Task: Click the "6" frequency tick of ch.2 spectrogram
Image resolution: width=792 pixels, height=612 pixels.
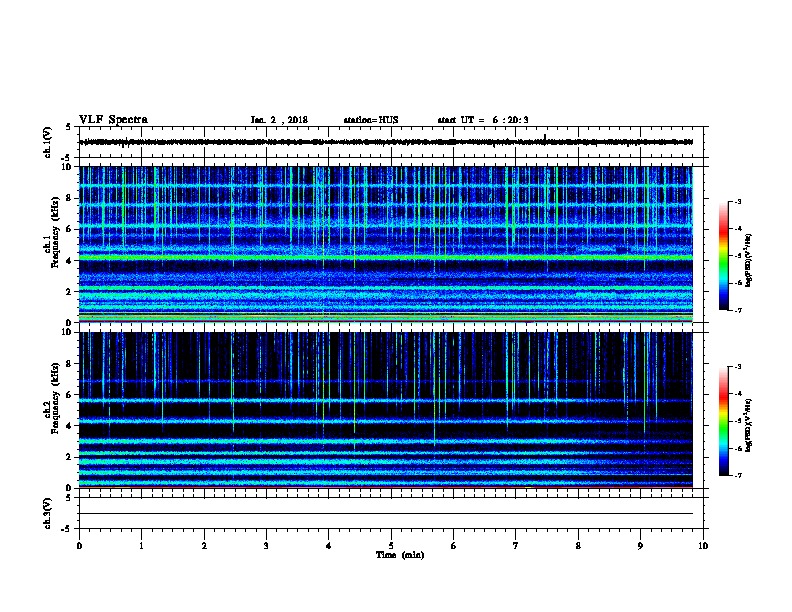Action: [x=71, y=395]
